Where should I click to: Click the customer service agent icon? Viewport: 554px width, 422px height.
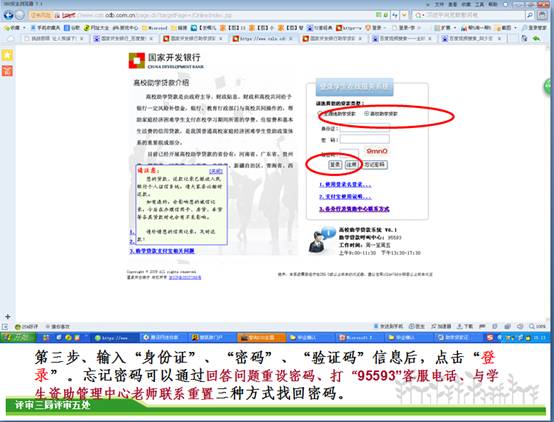[x=321, y=240]
